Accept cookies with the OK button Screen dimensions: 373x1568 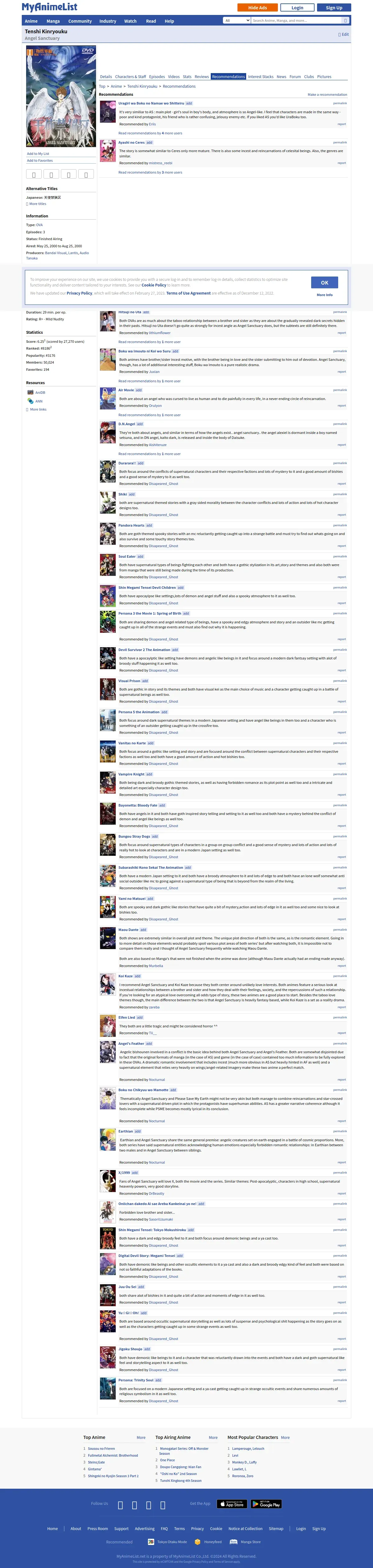point(324,282)
